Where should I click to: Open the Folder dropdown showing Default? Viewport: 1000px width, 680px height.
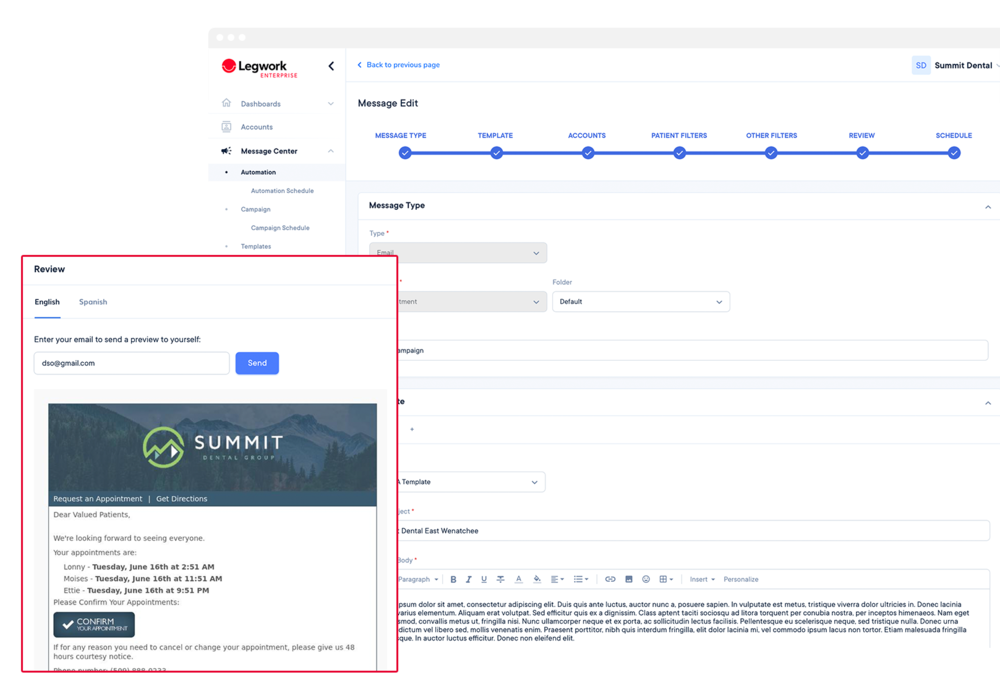641,301
